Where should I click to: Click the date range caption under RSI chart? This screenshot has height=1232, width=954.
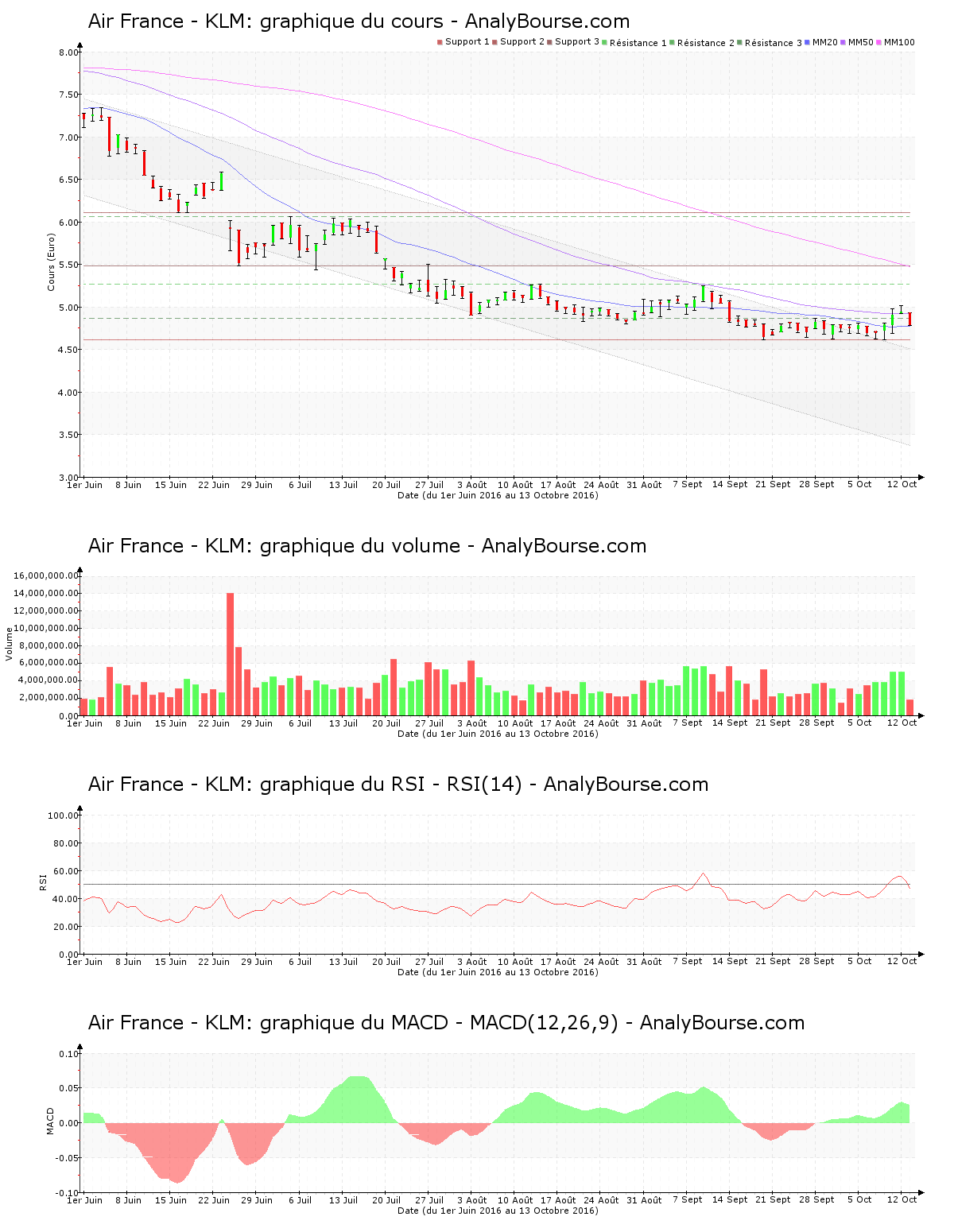pos(498,972)
